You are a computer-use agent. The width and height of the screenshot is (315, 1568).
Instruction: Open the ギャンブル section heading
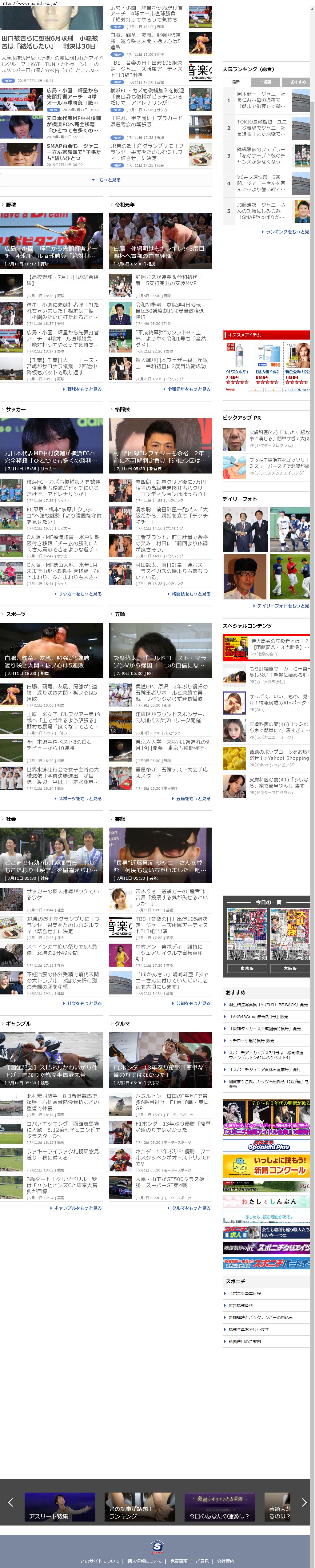[x=18, y=1023]
